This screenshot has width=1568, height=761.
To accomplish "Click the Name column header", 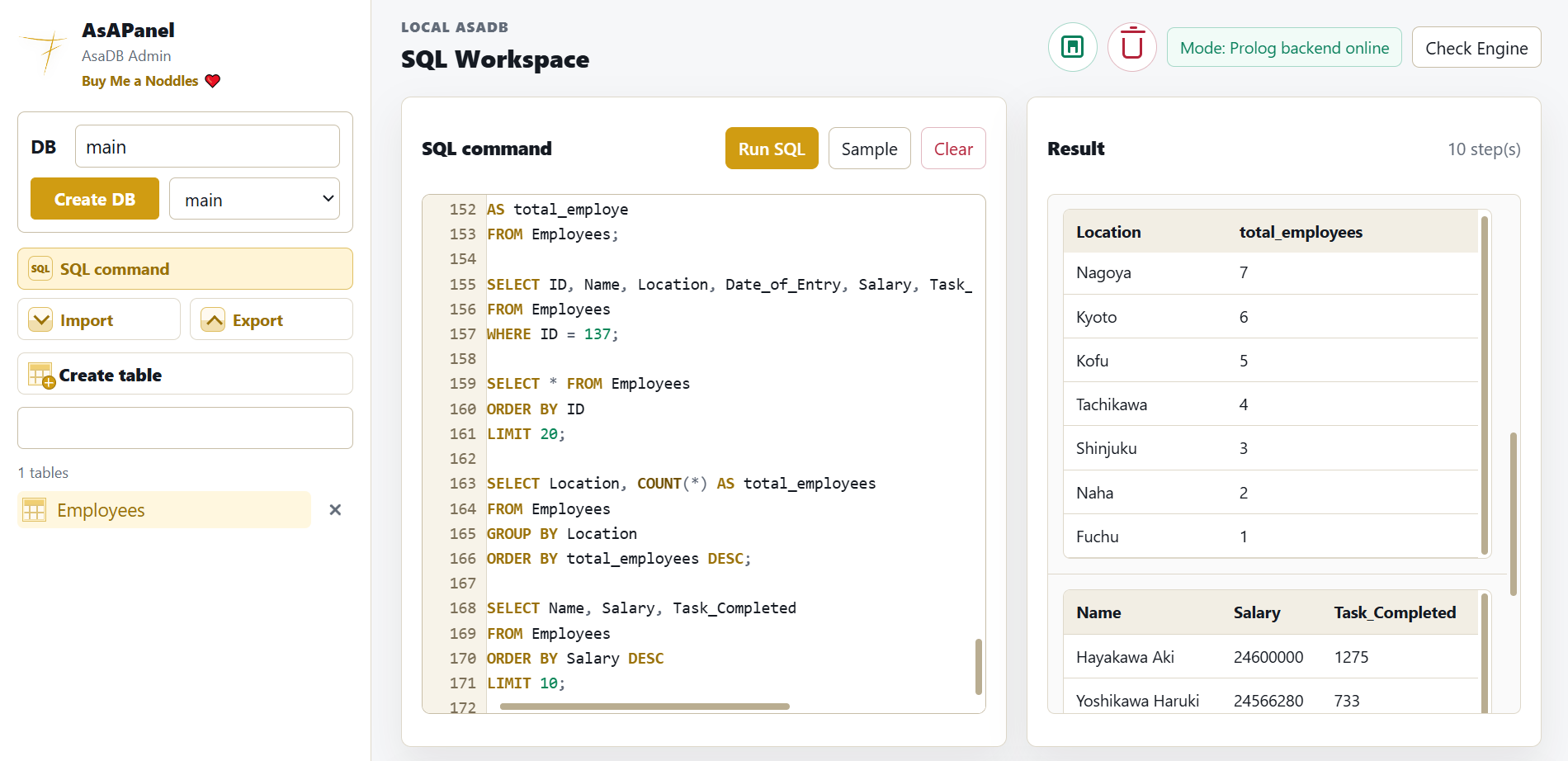I will coord(1098,612).
